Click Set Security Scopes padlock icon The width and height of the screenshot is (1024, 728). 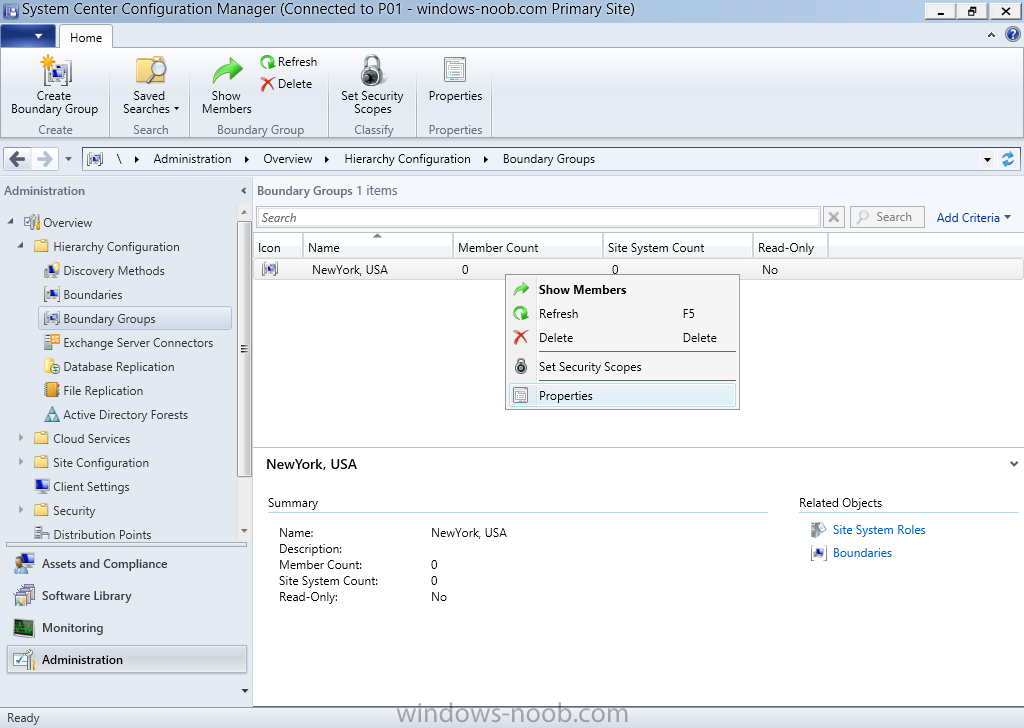pos(372,71)
